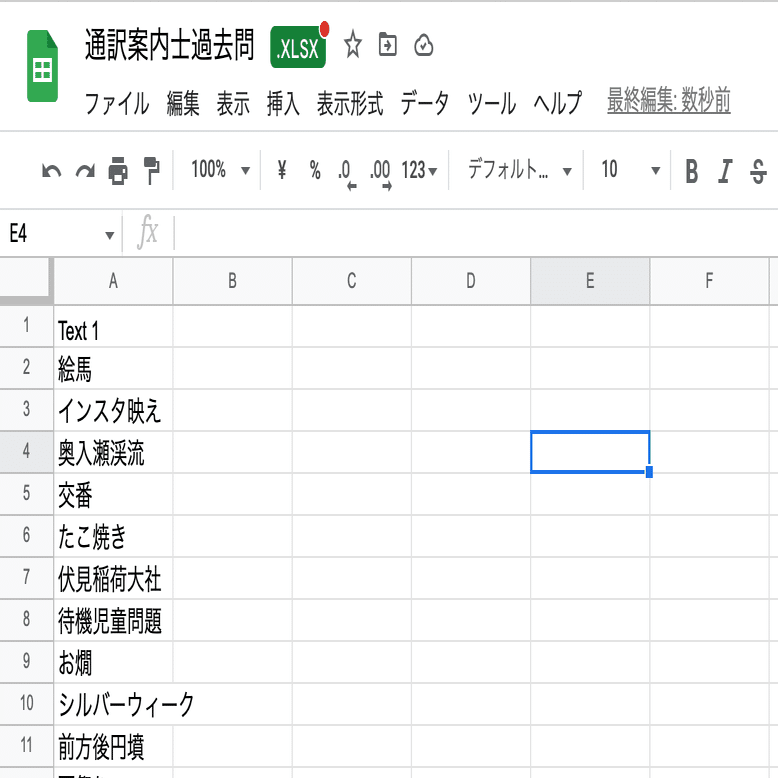The height and width of the screenshot is (778, 778).
Task: Open the 表示 menu
Action: [x=233, y=103]
